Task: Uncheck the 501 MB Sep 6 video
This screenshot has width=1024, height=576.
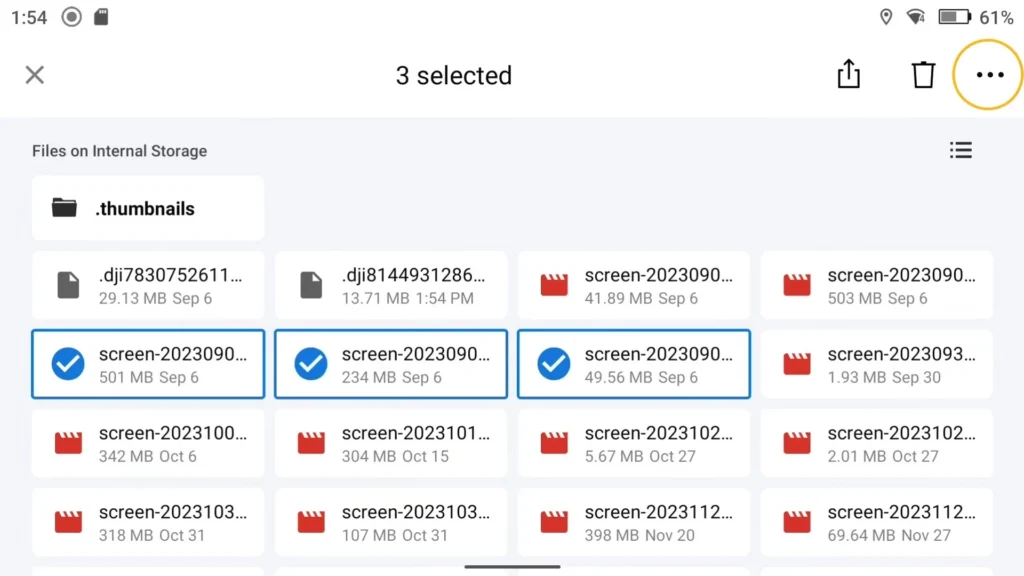Action: pos(68,364)
